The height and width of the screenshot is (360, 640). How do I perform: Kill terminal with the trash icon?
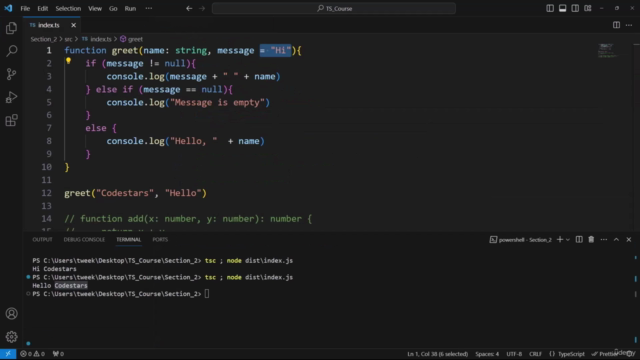tap(591, 240)
